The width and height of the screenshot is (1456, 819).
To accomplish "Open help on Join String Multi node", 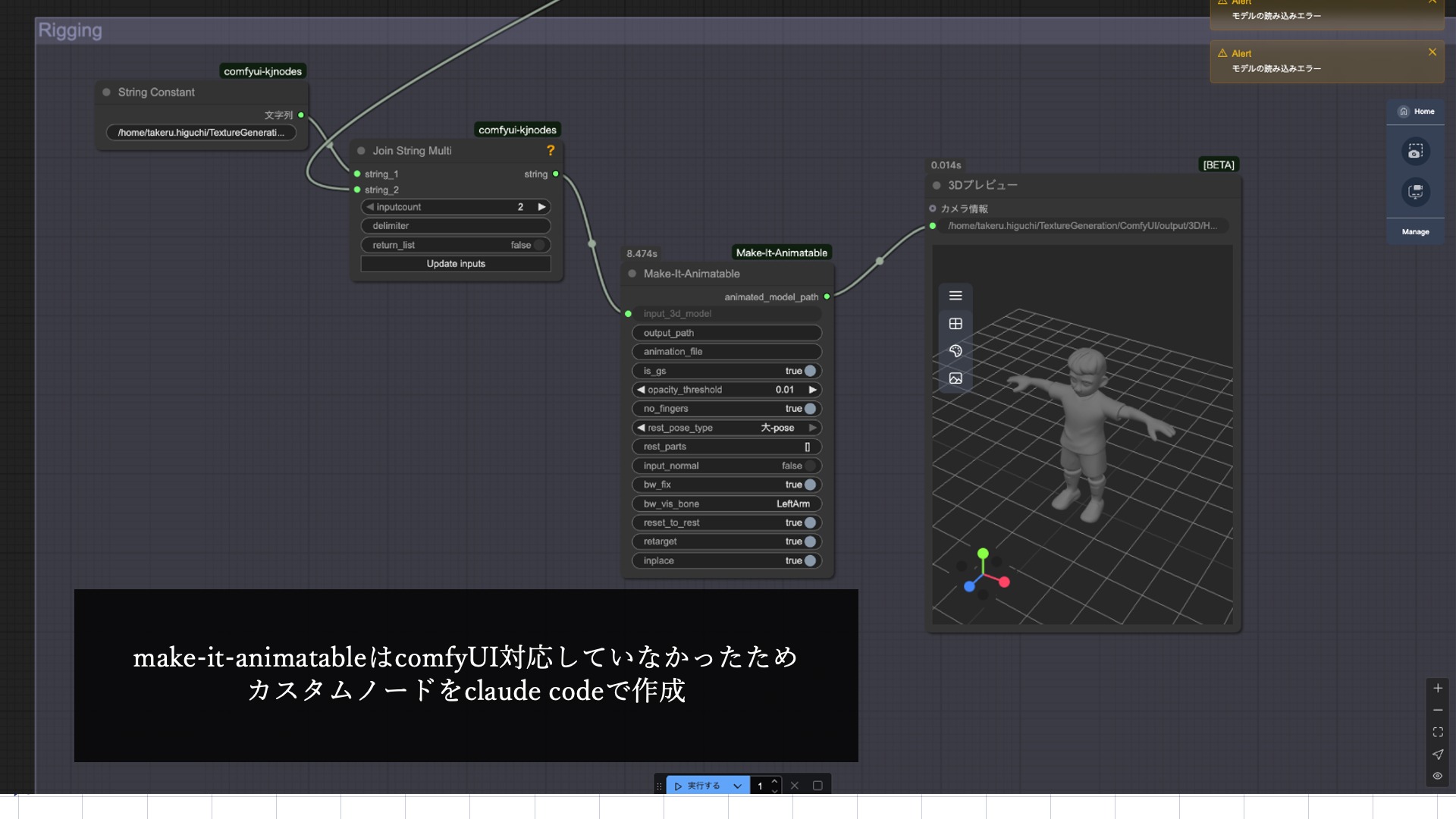I will tap(551, 151).
